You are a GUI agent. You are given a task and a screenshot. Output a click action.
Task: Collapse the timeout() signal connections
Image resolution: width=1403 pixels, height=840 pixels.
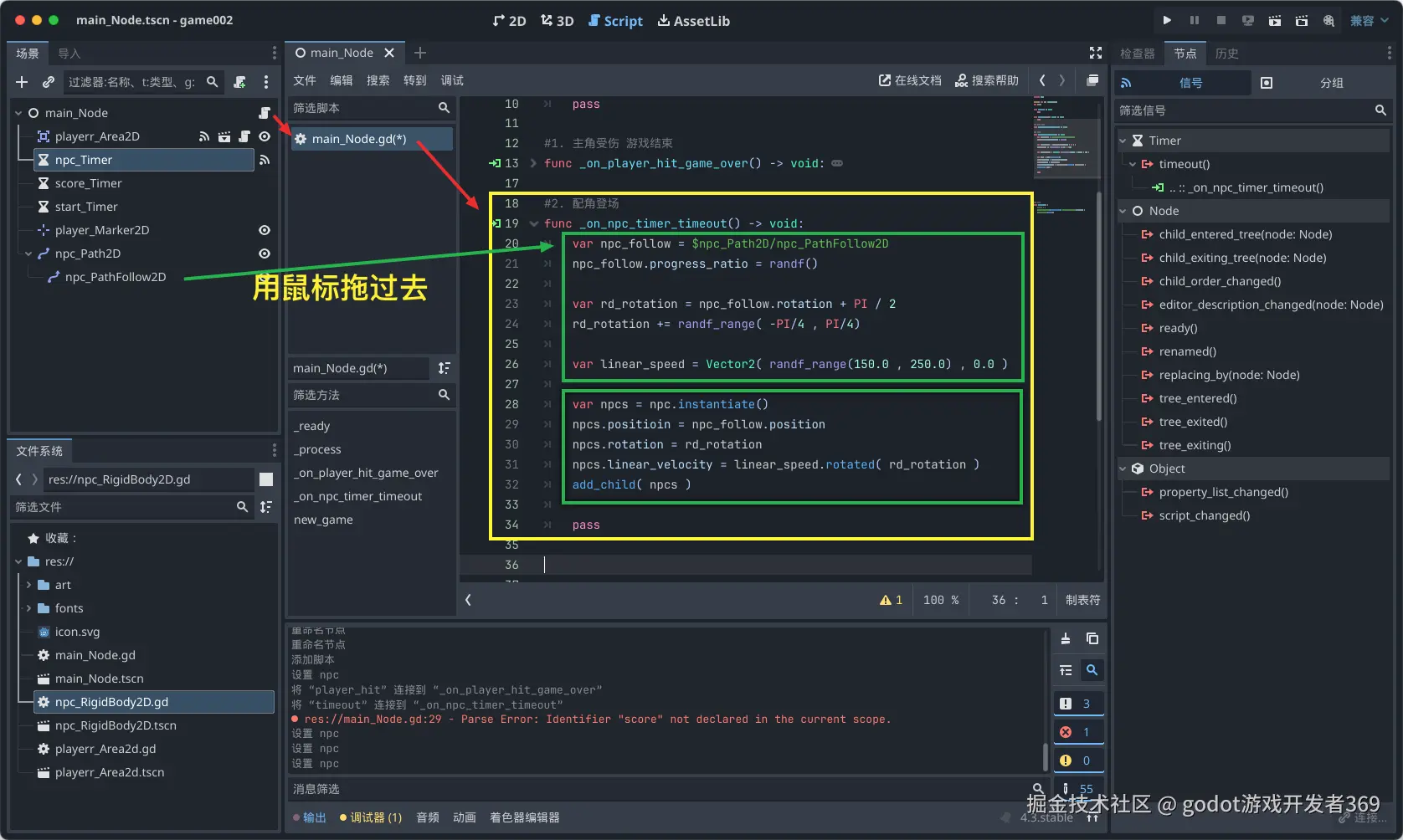tap(1133, 164)
